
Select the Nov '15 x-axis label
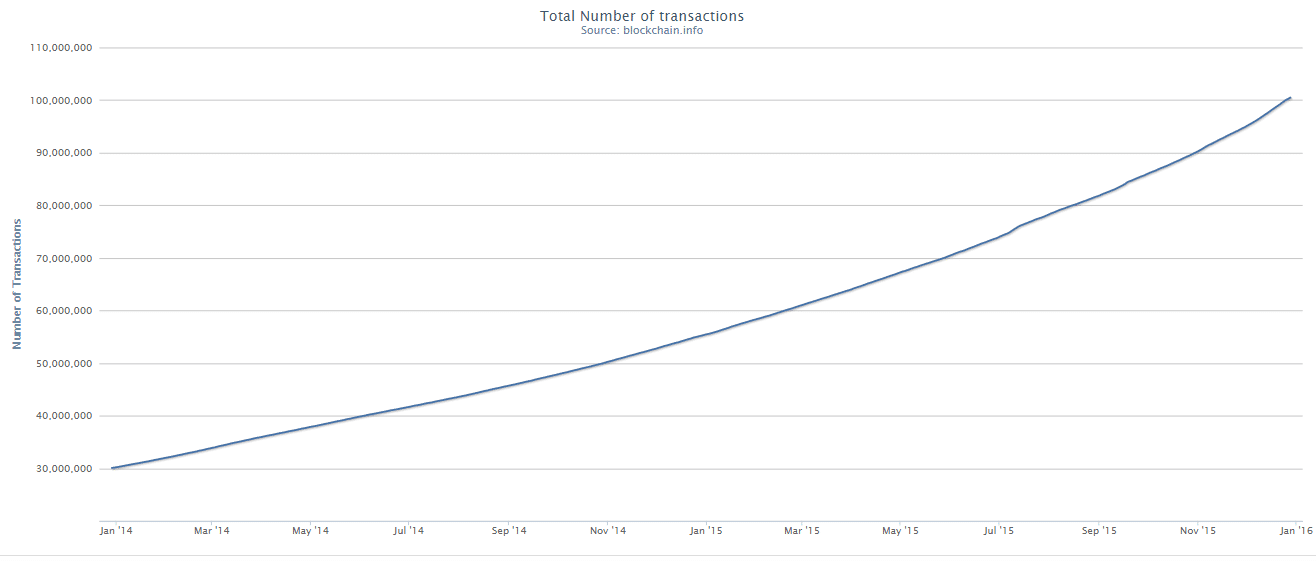[x=1197, y=530]
